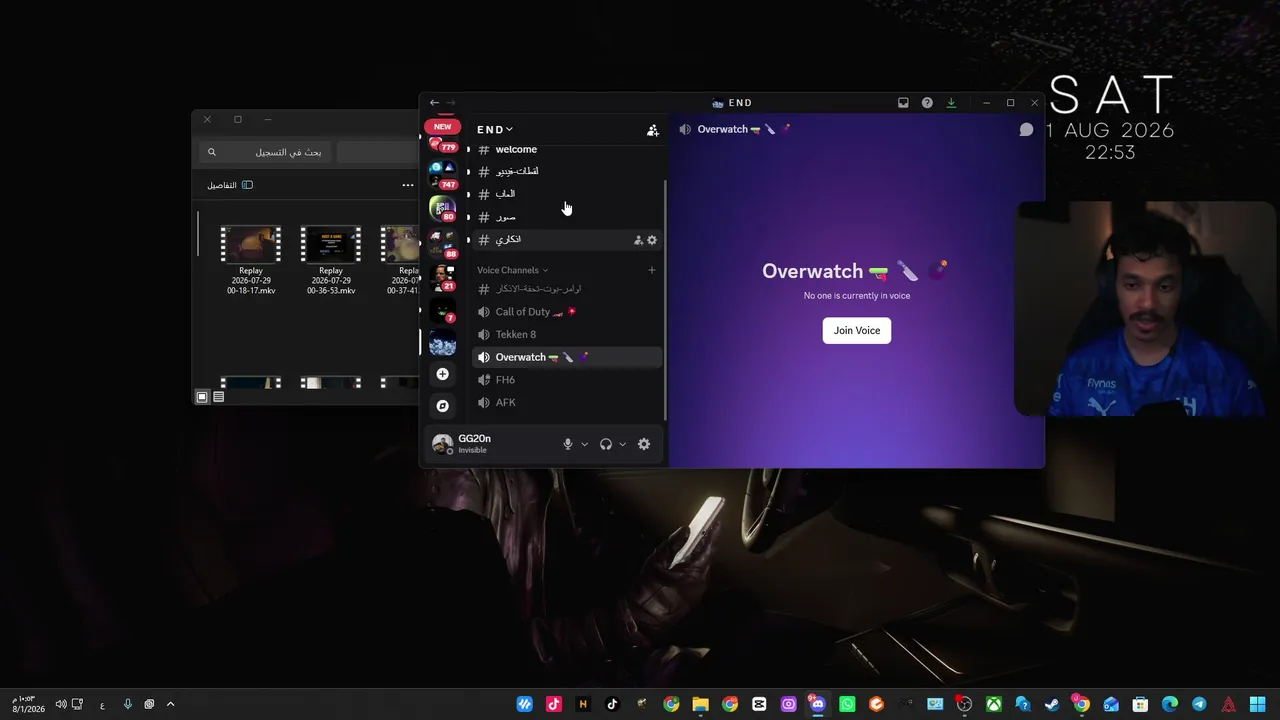Open the اوامر-بوت text channel under Voice Channels
1280x720 pixels.
(x=567, y=289)
